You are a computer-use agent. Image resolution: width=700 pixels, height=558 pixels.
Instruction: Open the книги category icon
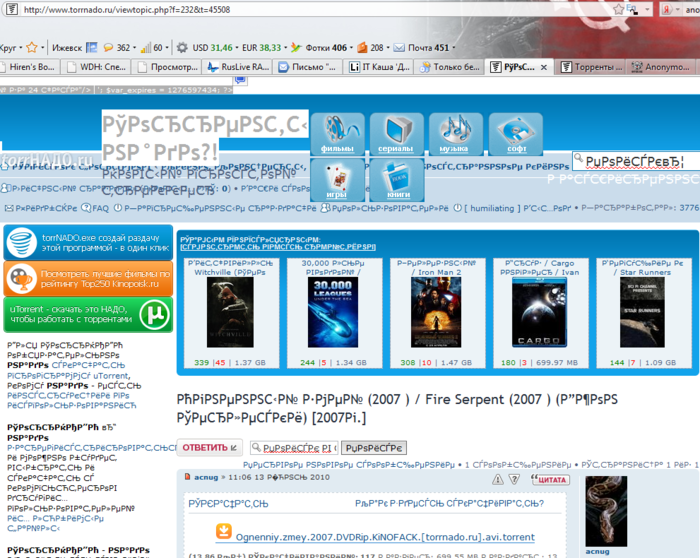point(397,180)
